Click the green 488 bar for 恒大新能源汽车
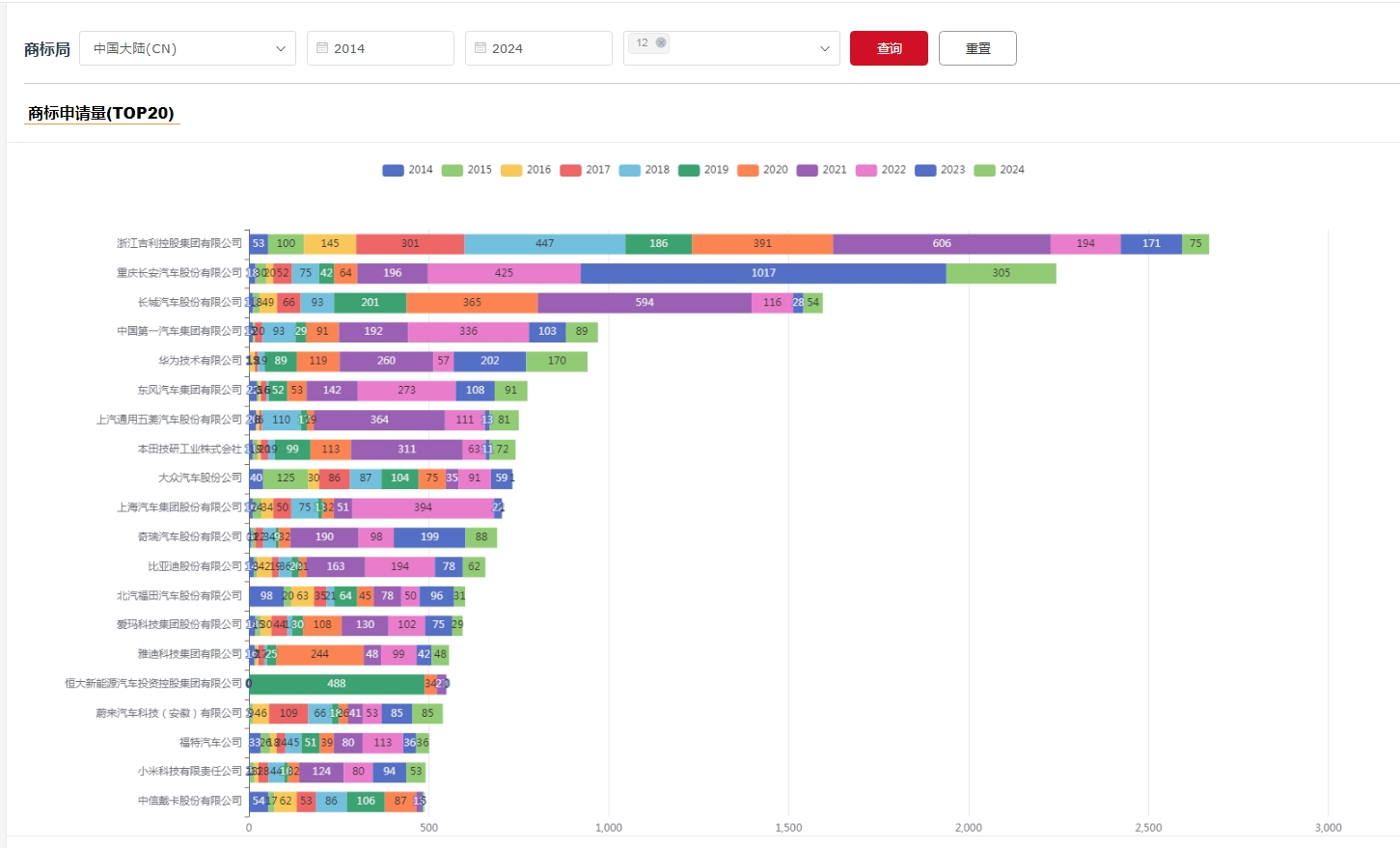 336,684
